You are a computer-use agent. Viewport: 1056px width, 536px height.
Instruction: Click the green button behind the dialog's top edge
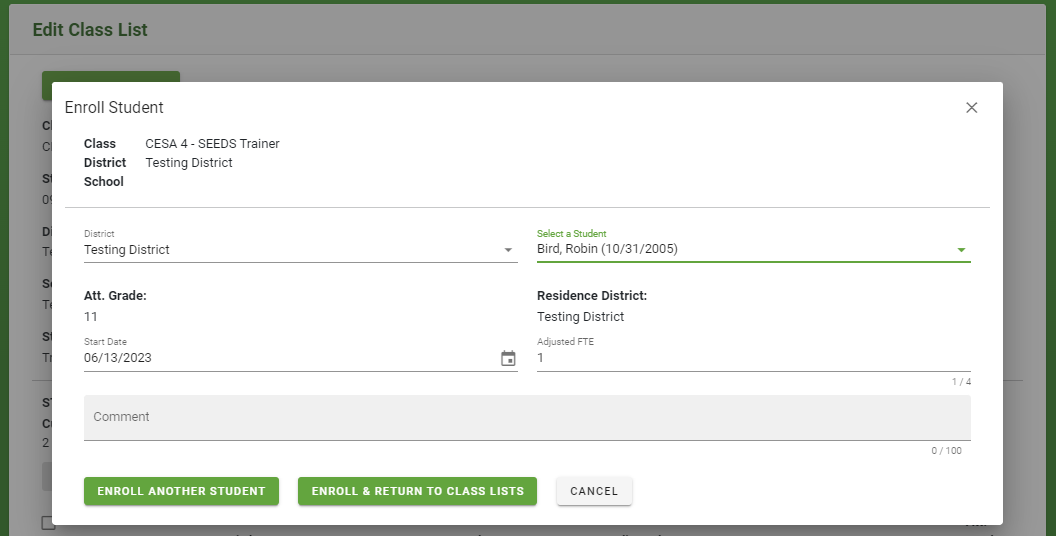[111, 77]
